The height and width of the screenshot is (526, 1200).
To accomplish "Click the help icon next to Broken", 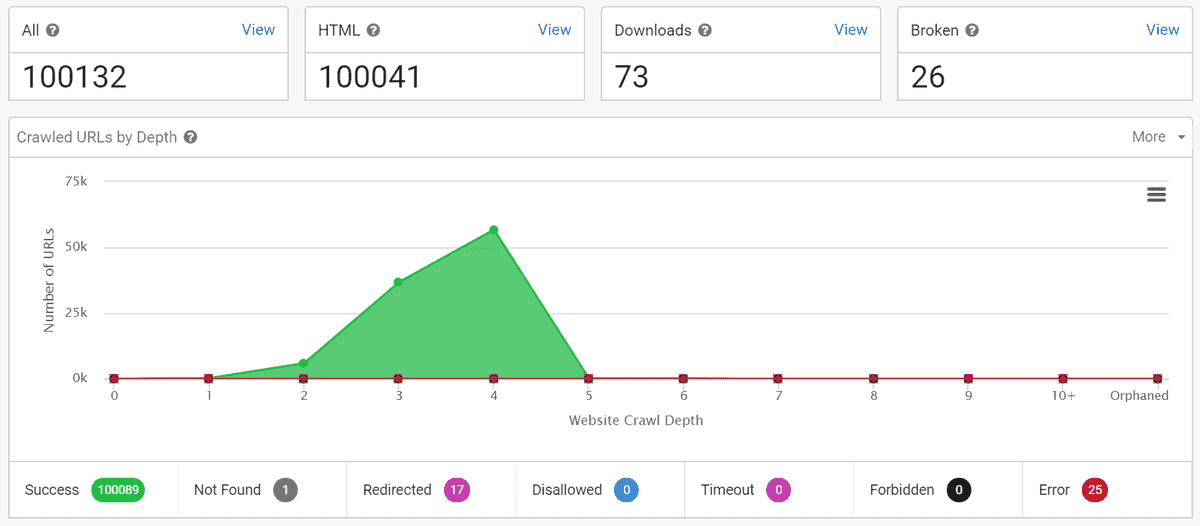I will tap(972, 30).
